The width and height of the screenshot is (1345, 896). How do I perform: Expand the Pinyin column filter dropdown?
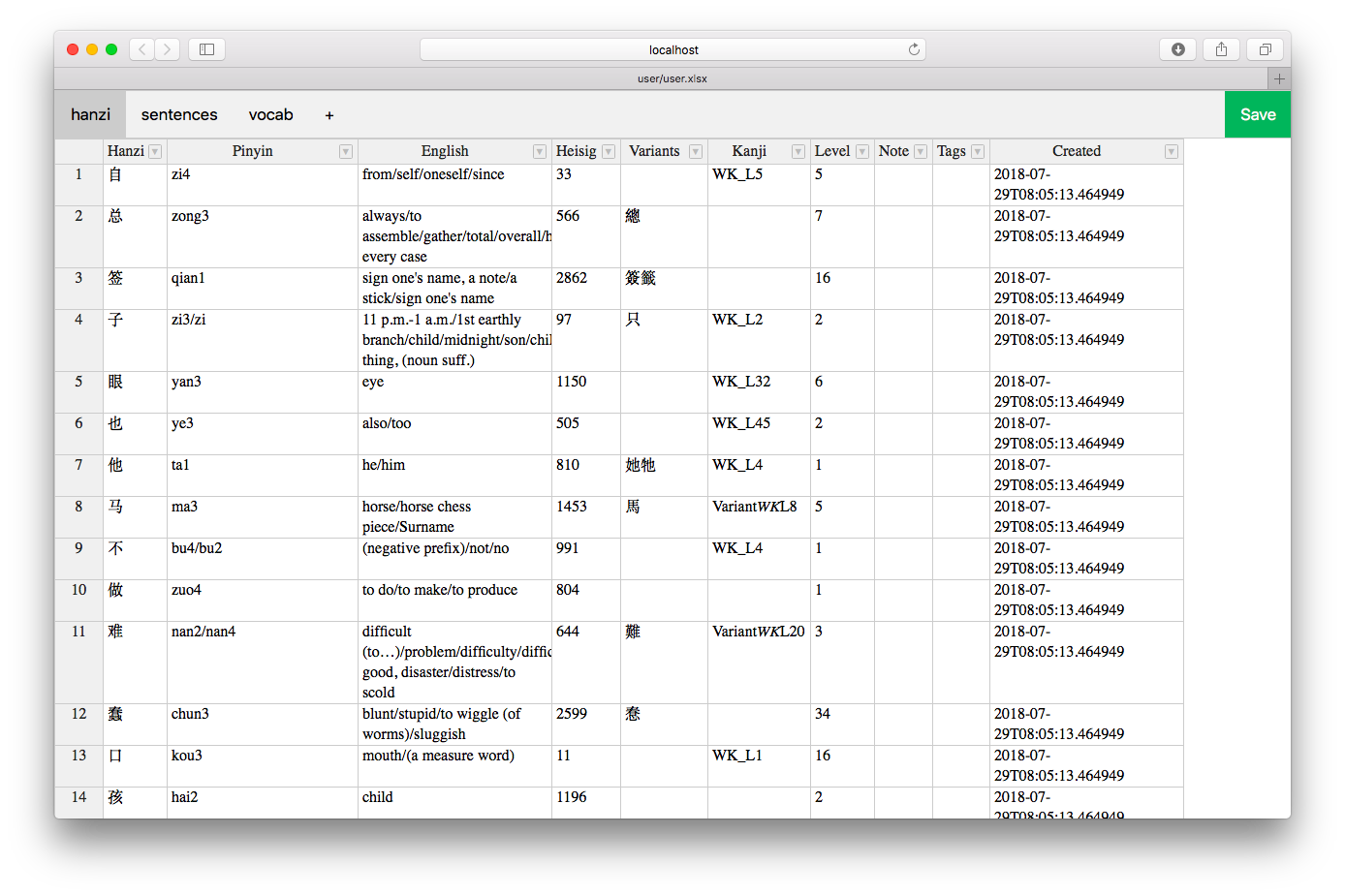pyautogui.click(x=346, y=152)
